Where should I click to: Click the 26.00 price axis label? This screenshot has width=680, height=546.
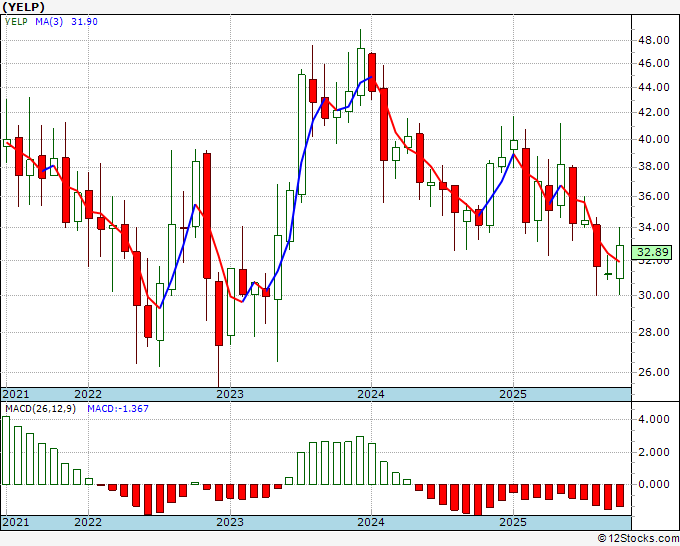pyautogui.click(x=653, y=372)
